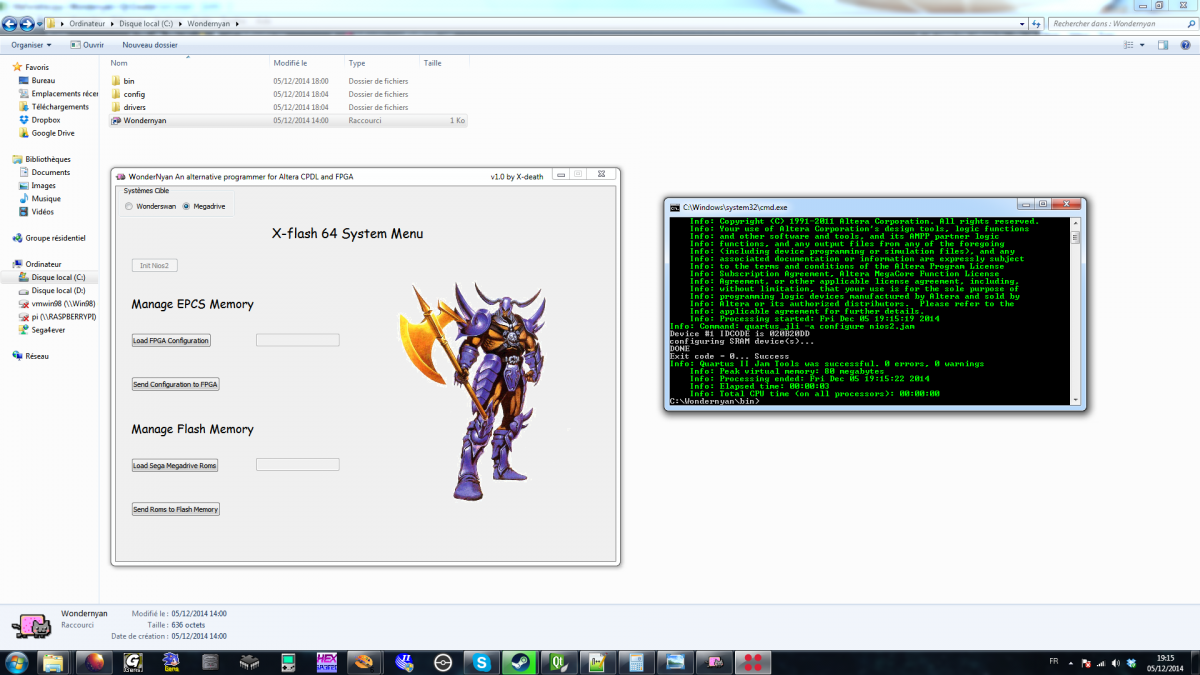
Task: Click Flash Memory progress bar field
Action: click(x=298, y=465)
